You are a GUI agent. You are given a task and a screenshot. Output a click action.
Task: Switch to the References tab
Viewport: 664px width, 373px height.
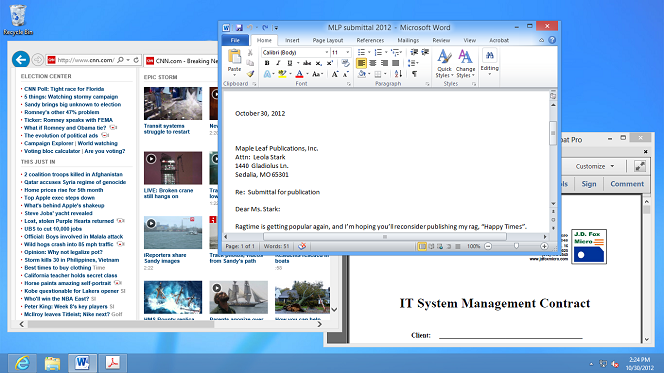370,40
